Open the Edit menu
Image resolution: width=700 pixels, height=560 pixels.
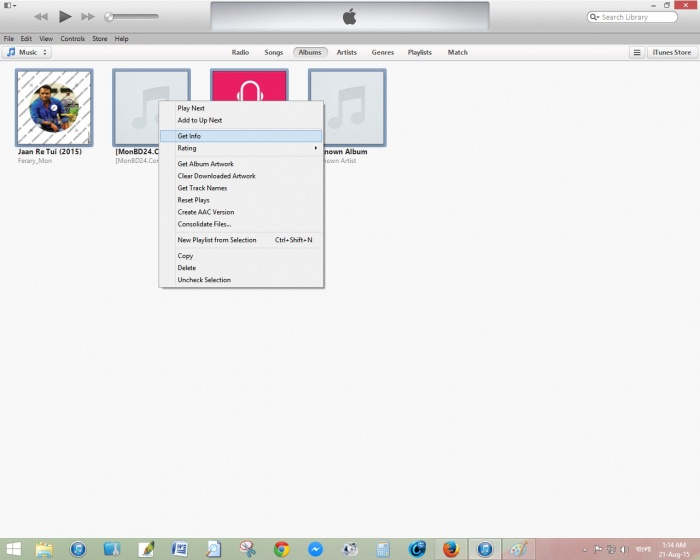pyautogui.click(x=26, y=39)
